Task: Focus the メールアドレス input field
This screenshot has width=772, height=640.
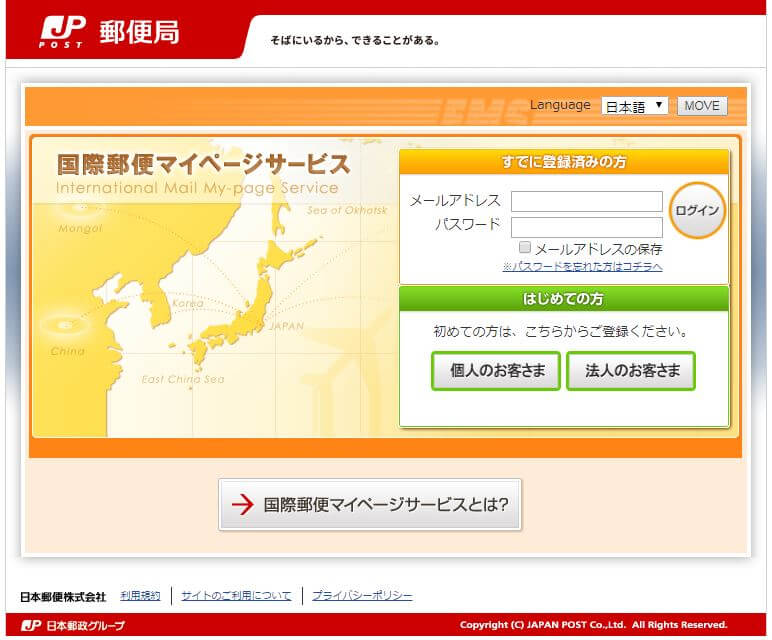Action: (x=586, y=201)
